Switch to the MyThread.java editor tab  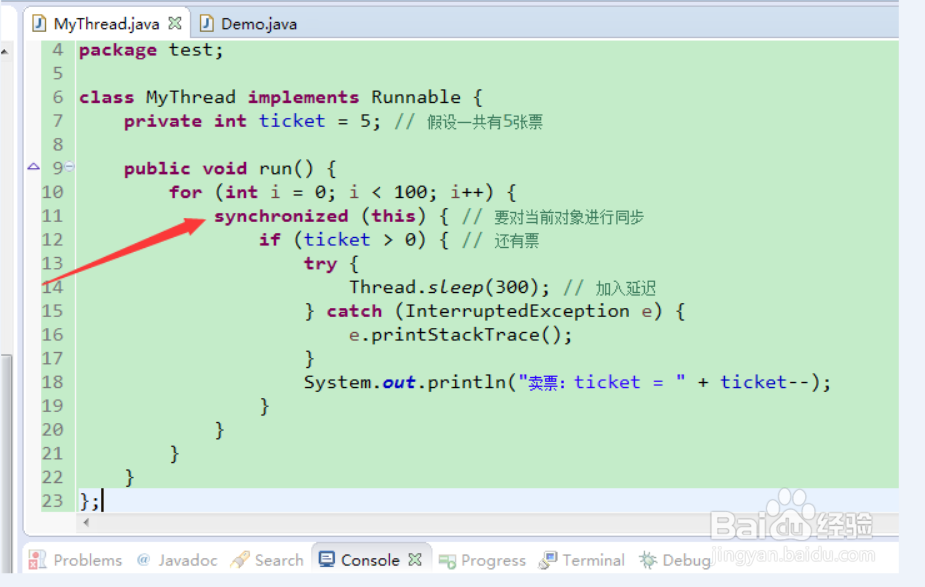pyautogui.click(x=106, y=24)
